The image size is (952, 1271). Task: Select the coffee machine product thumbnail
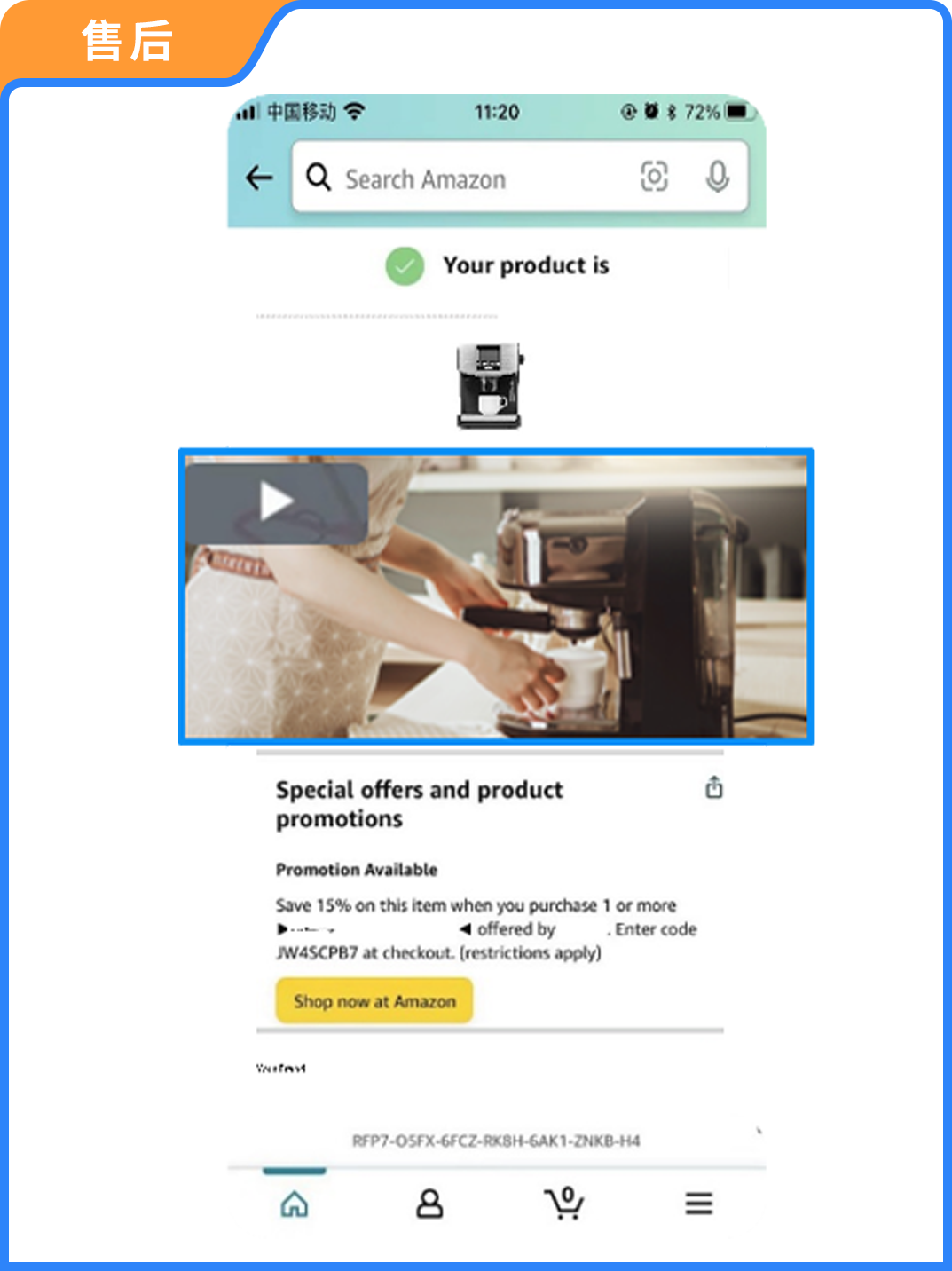(490, 385)
